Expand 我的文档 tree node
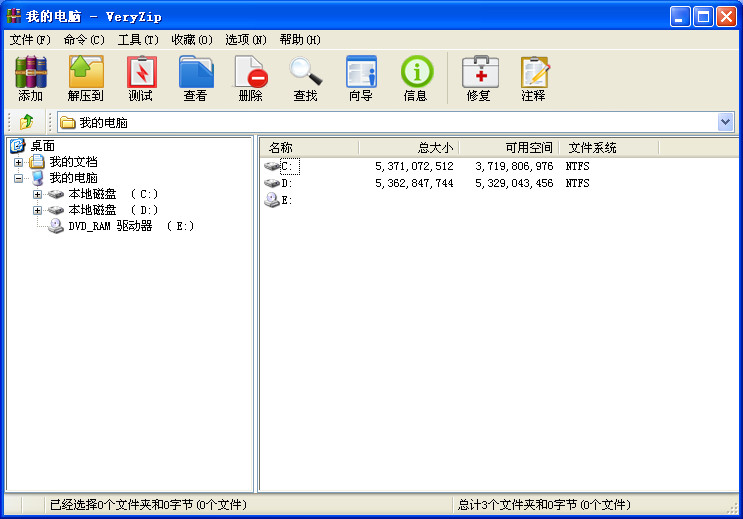Image resolution: width=743 pixels, height=519 pixels. pyautogui.click(x=18, y=163)
